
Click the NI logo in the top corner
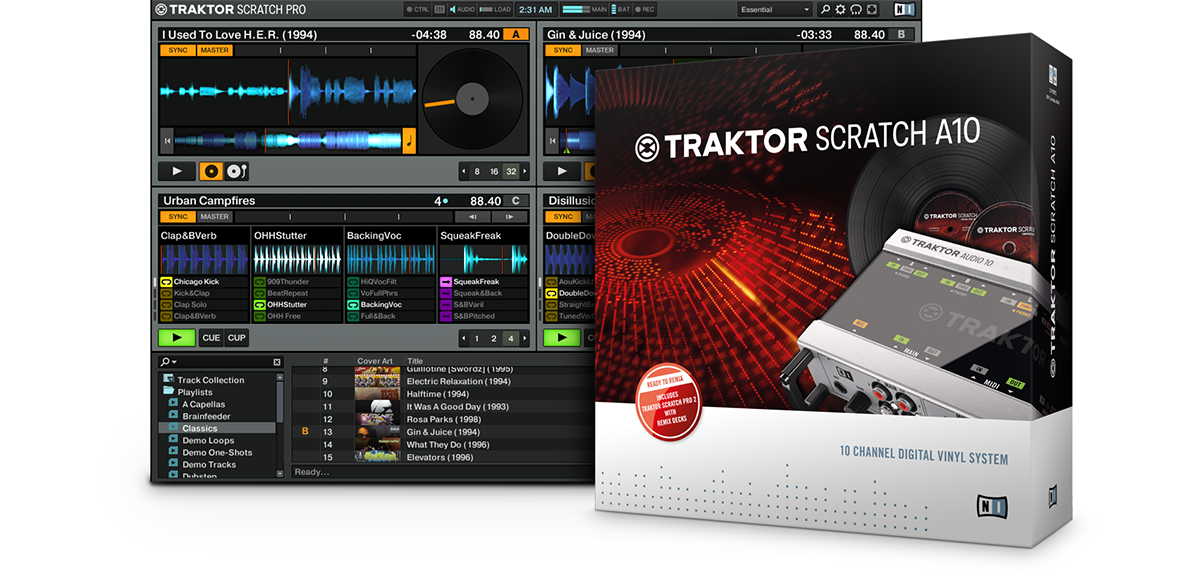(905, 9)
